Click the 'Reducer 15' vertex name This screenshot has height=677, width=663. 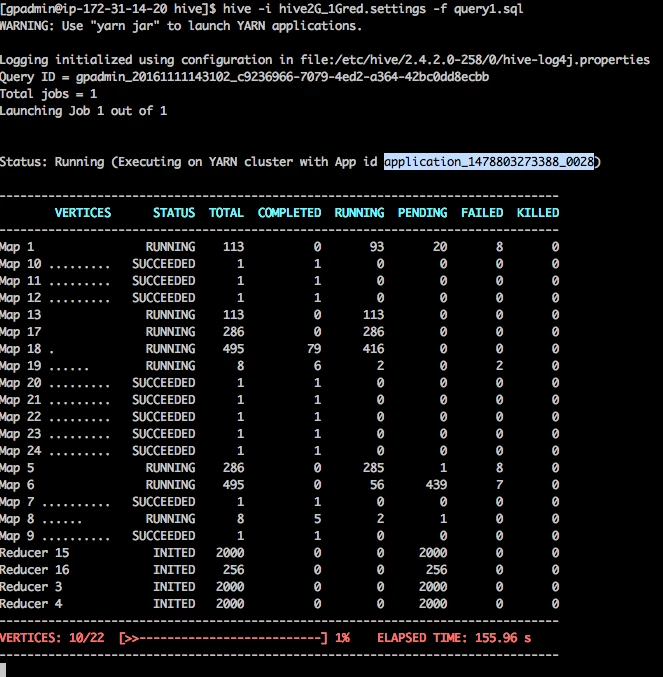coord(35,553)
